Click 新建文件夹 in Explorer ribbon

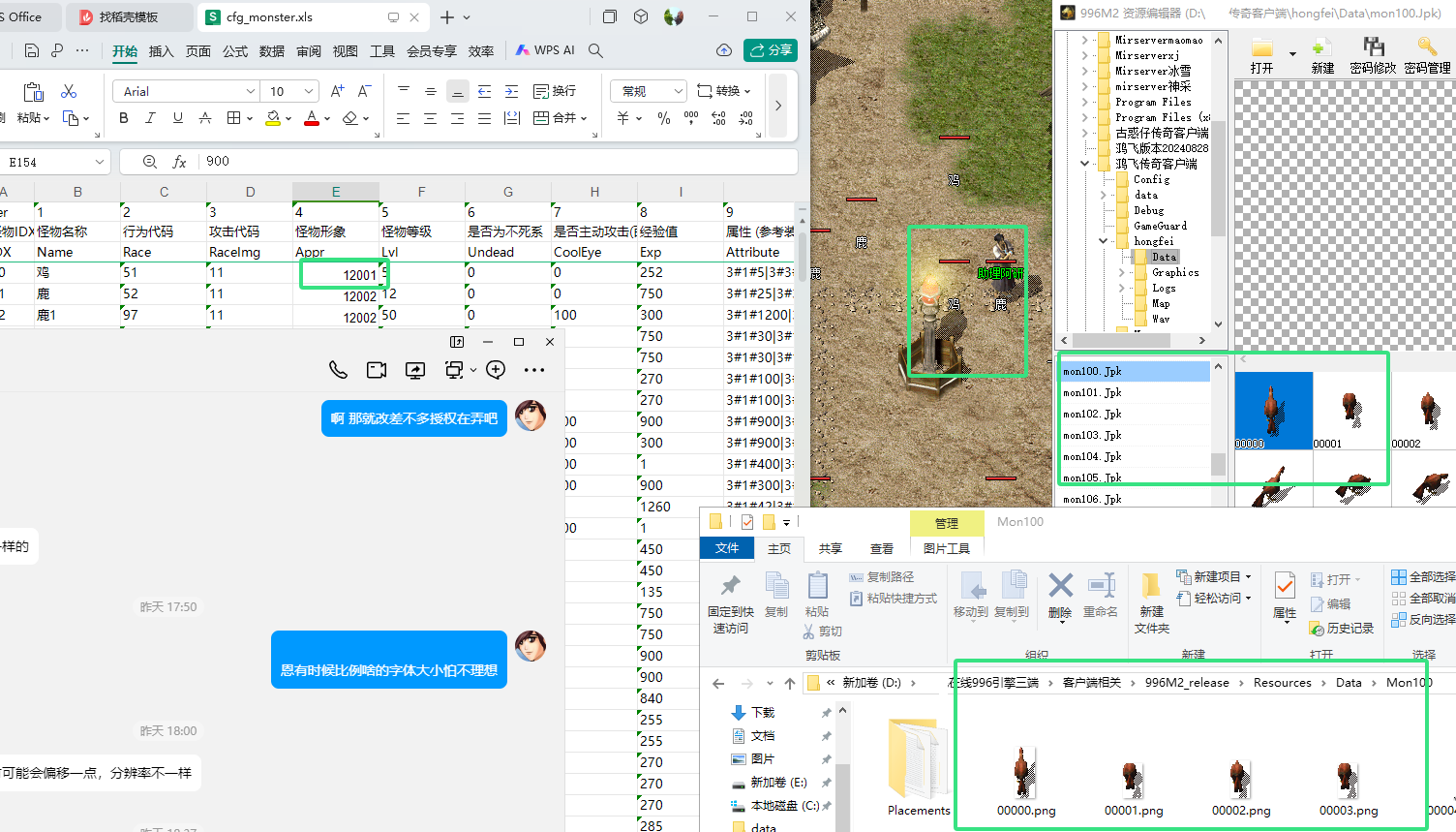[1152, 604]
